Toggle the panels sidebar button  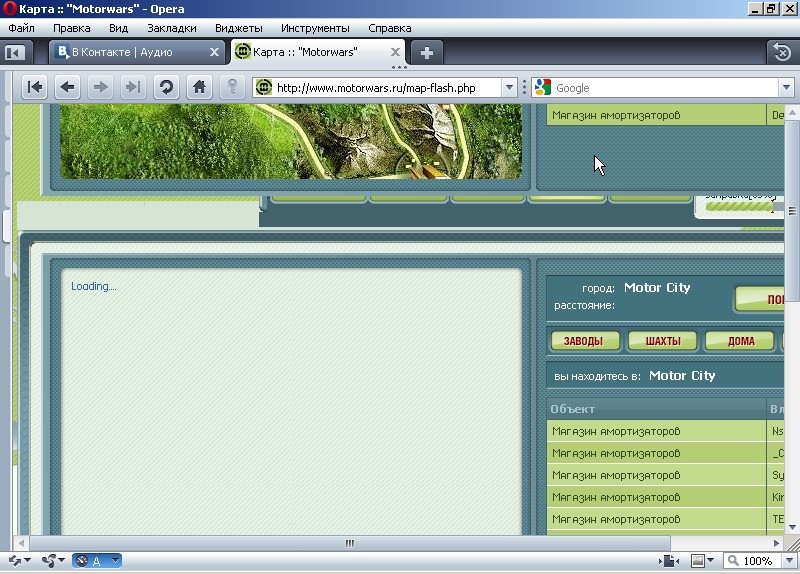(15, 52)
